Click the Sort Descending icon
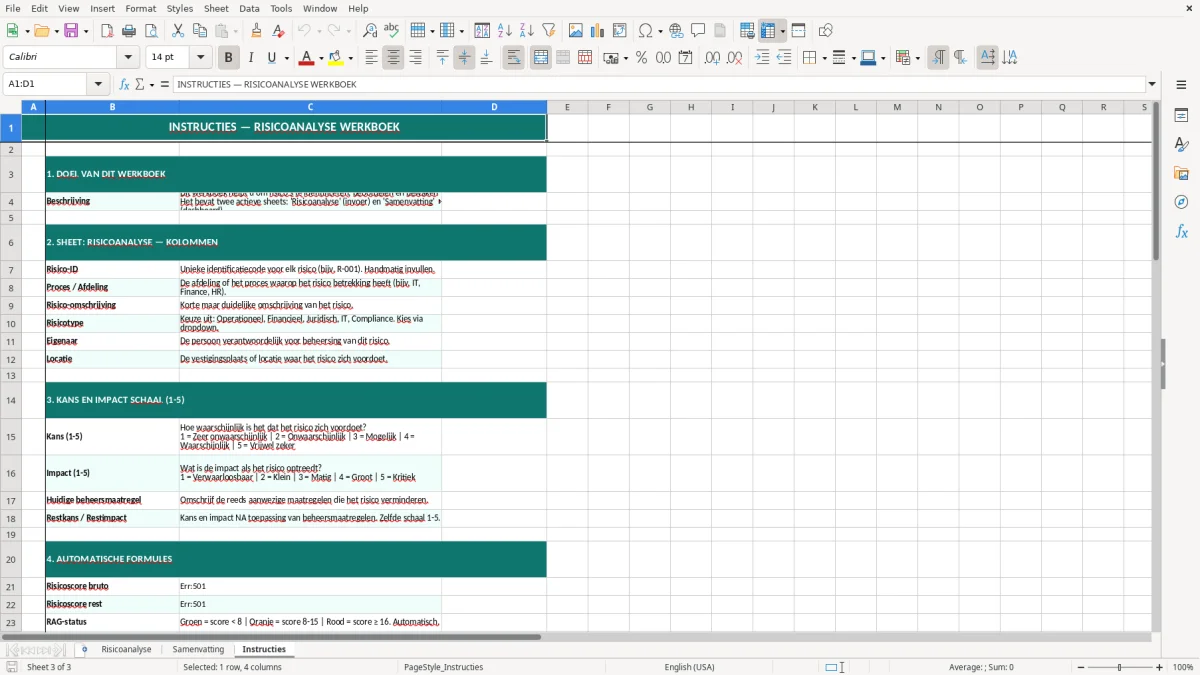The height and width of the screenshot is (675, 1200). click(526, 31)
